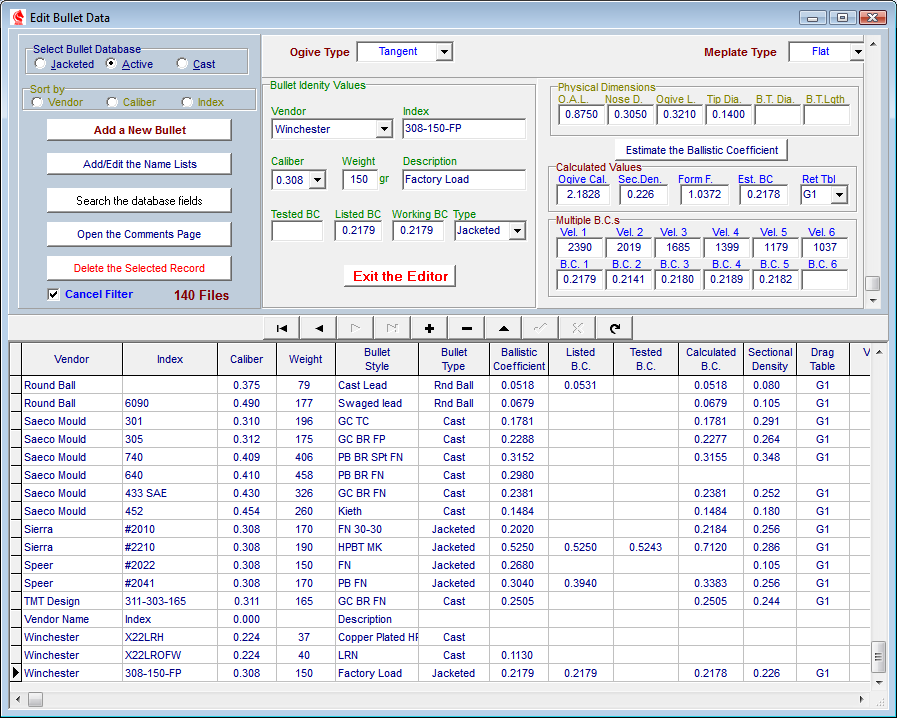Delete record with minus icon
Image resolution: width=897 pixels, height=718 pixels.
click(466, 328)
